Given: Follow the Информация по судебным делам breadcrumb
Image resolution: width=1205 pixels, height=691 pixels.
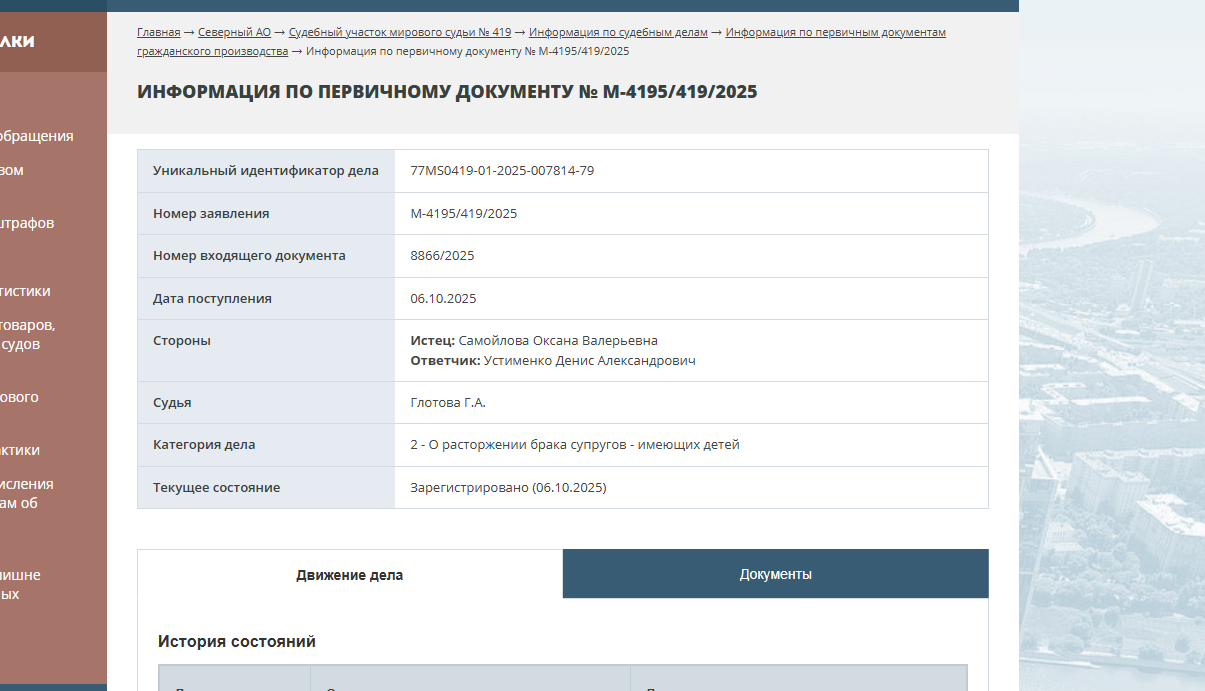Looking at the screenshot, I should point(618,33).
